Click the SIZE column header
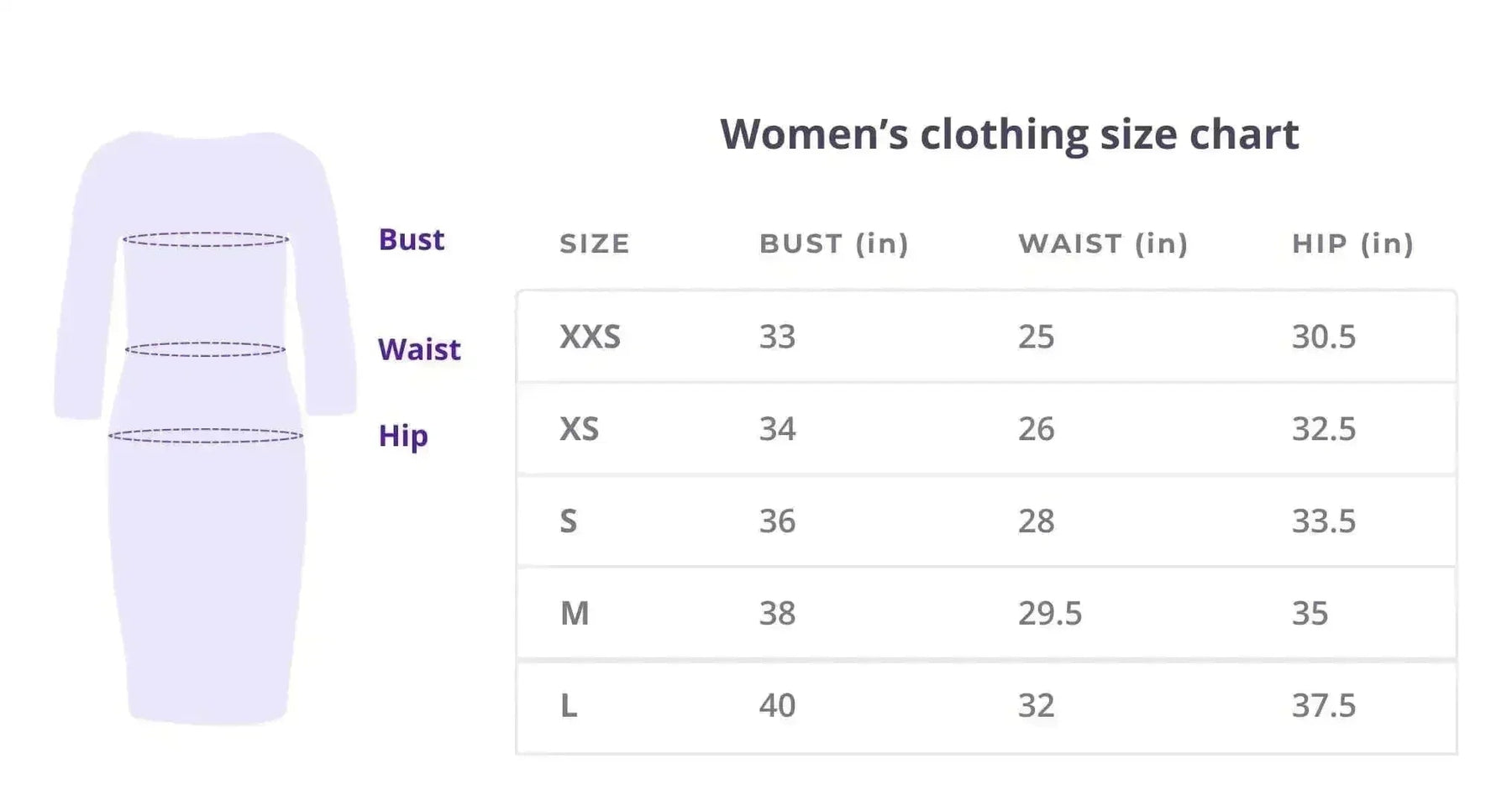1512x806 pixels. point(595,243)
